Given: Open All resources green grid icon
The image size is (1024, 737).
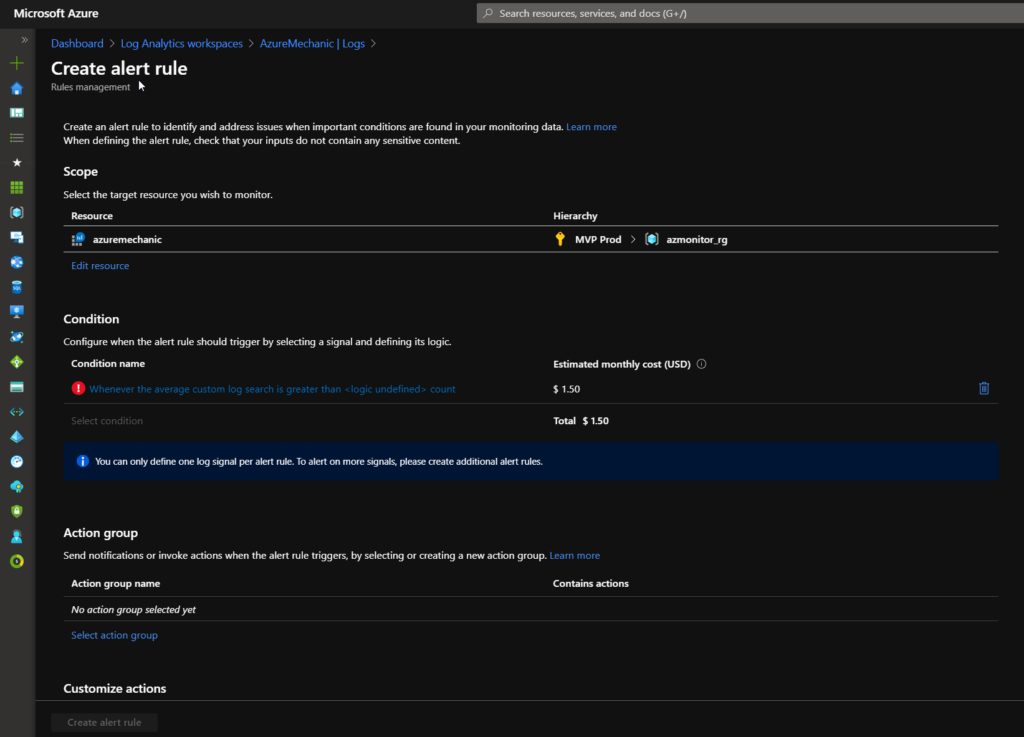Looking at the screenshot, I should coord(17,187).
